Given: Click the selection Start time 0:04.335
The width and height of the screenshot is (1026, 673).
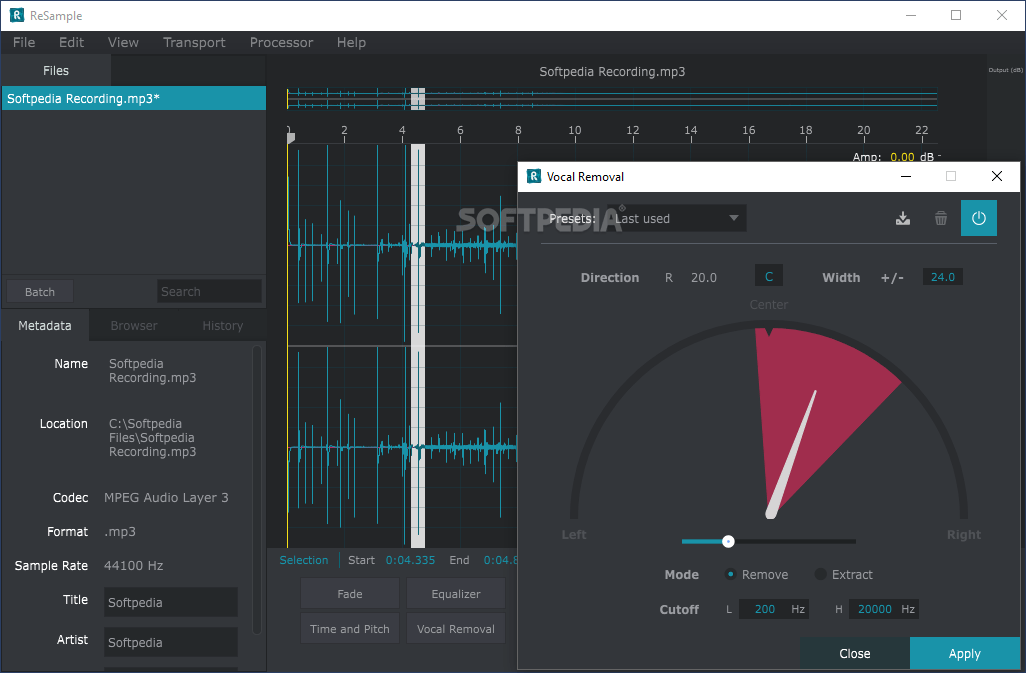Looking at the screenshot, I should tap(410, 560).
